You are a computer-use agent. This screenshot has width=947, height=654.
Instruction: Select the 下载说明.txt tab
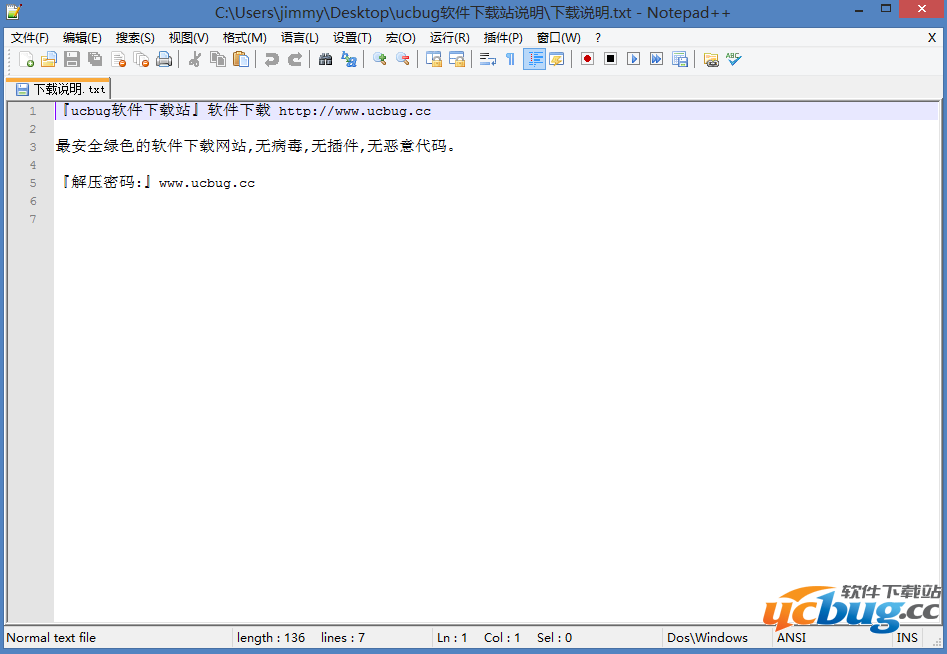[x=60, y=88]
